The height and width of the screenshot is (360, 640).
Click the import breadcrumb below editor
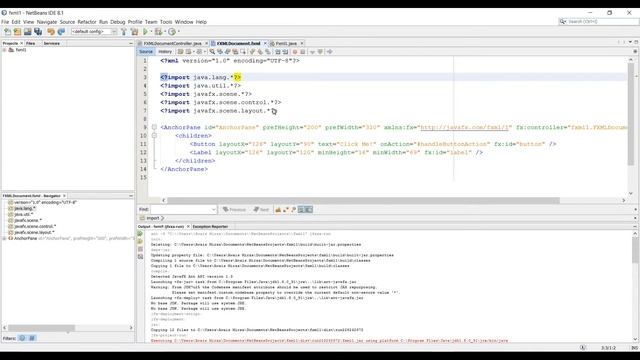pos(153,218)
